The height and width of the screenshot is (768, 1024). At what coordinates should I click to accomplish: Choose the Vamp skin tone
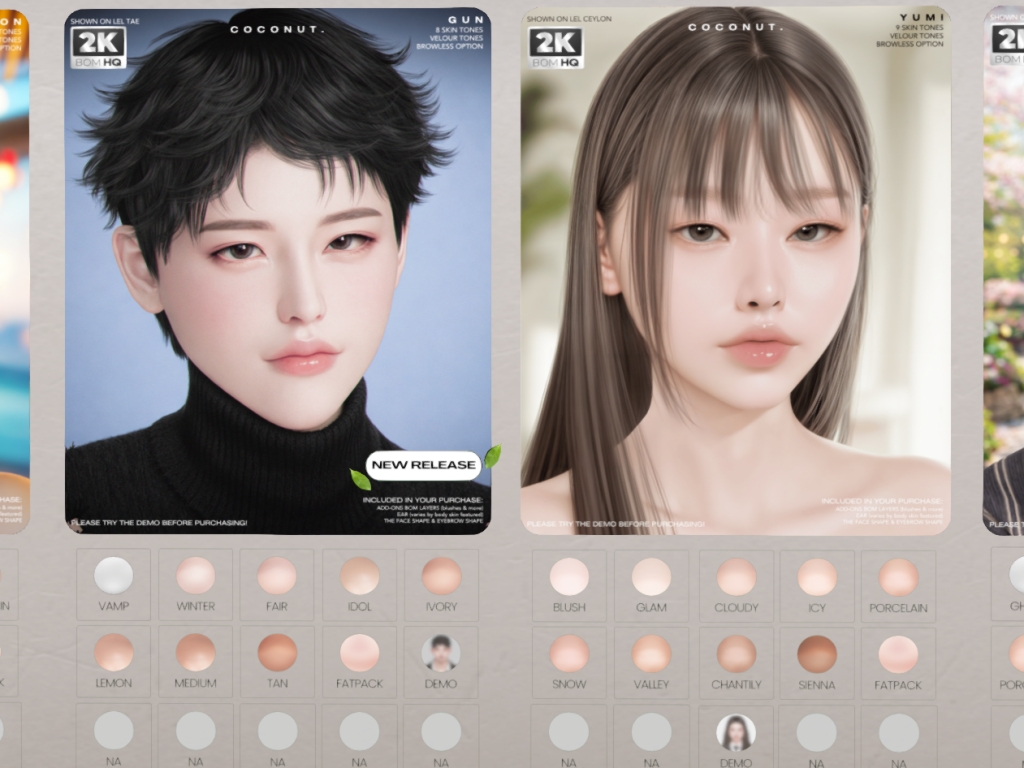(113, 577)
